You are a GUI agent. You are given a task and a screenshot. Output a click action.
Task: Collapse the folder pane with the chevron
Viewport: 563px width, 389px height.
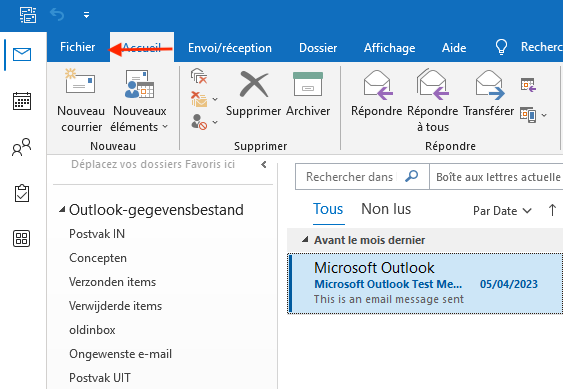click(264, 165)
